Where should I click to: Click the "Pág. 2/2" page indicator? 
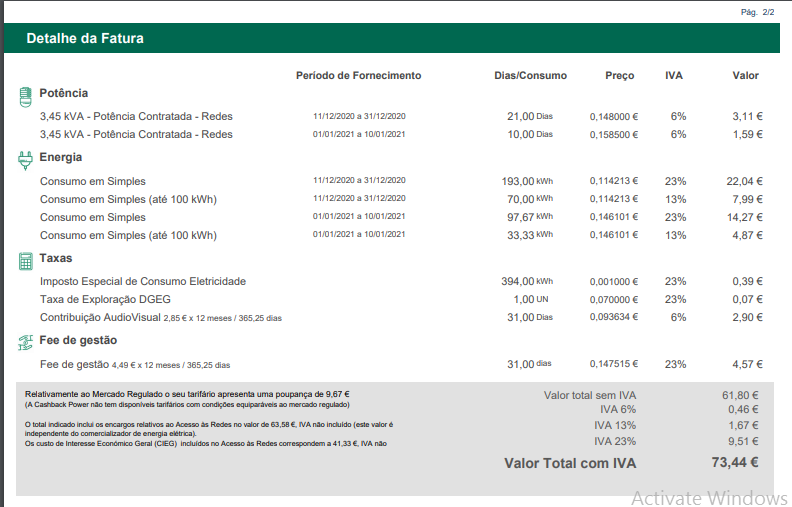[757, 12]
